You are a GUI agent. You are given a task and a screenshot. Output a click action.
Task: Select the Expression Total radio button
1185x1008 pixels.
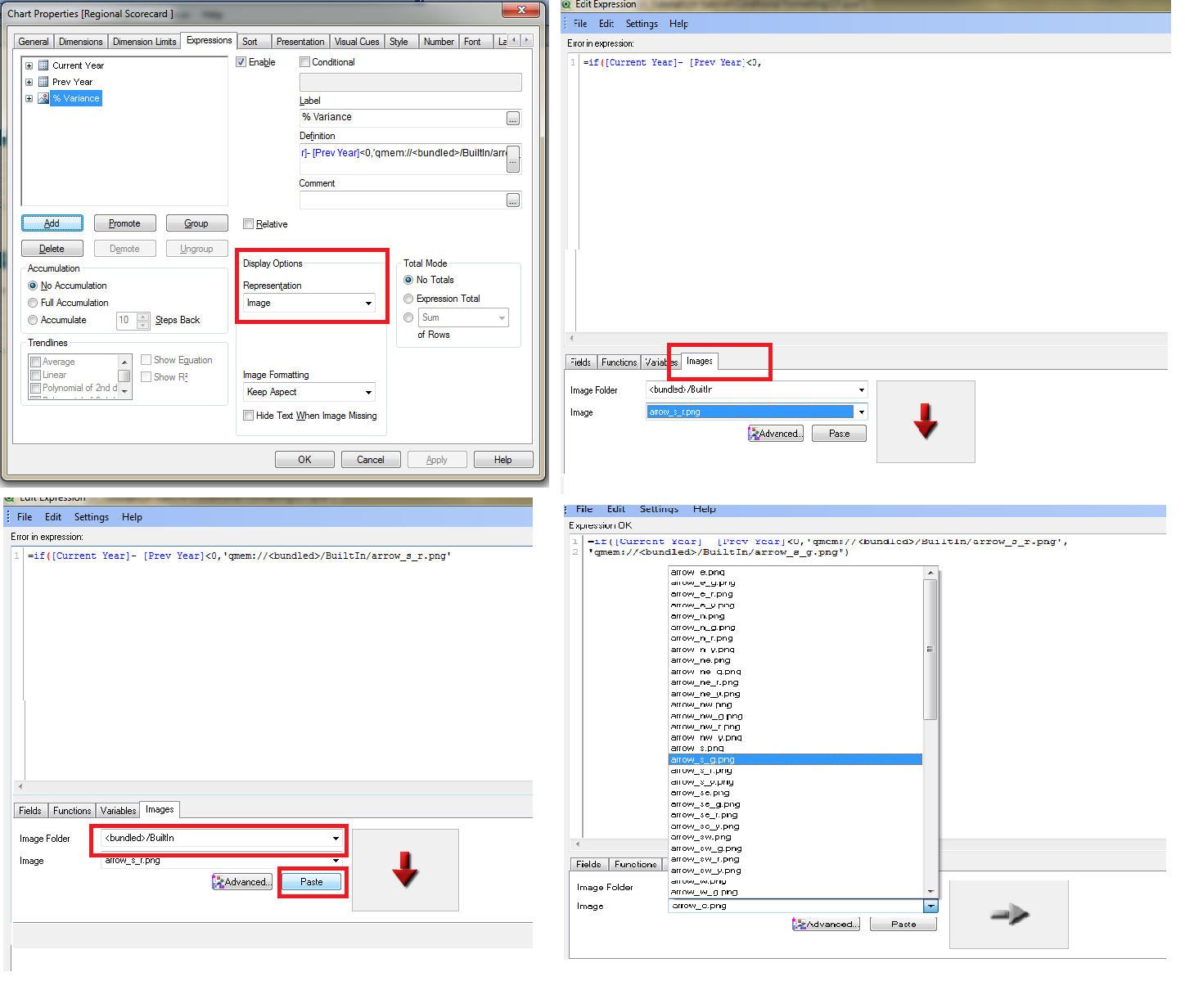pyautogui.click(x=408, y=299)
